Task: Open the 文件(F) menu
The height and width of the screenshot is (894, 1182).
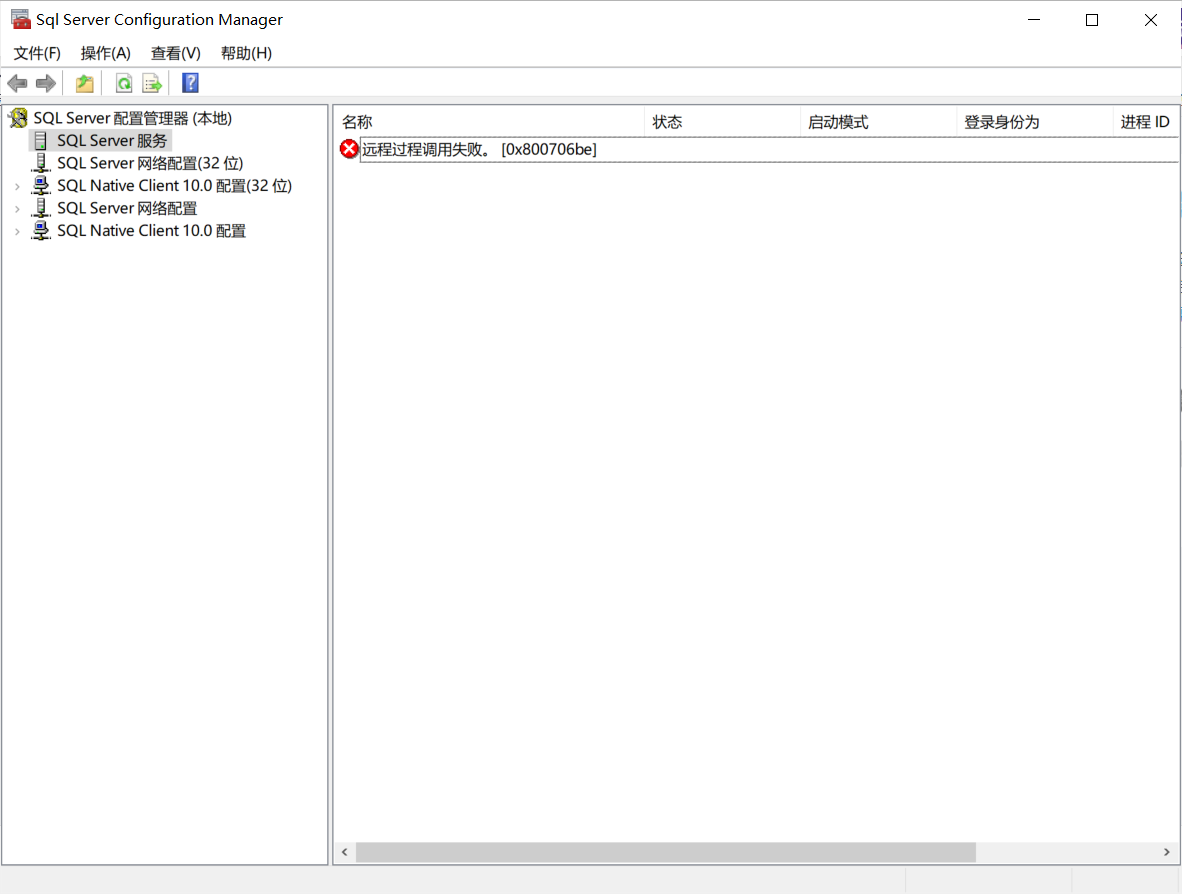Action: pyautogui.click(x=36, y=53)
